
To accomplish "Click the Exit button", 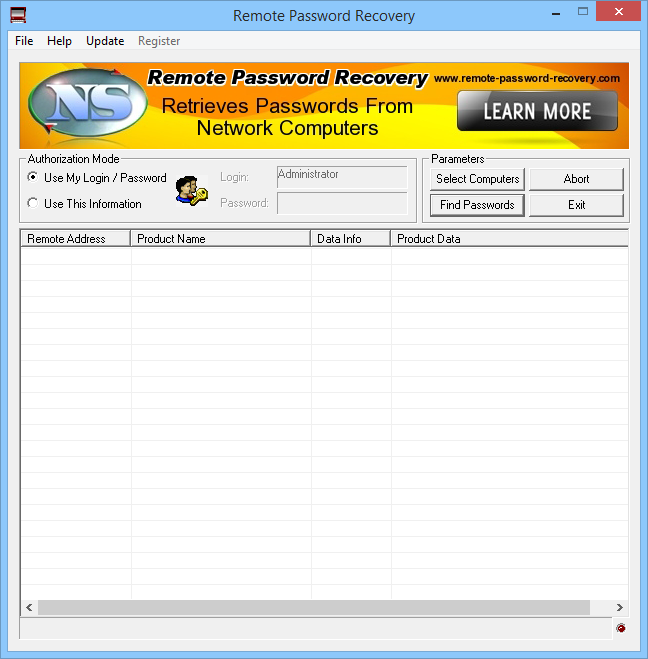I will 576,205.
